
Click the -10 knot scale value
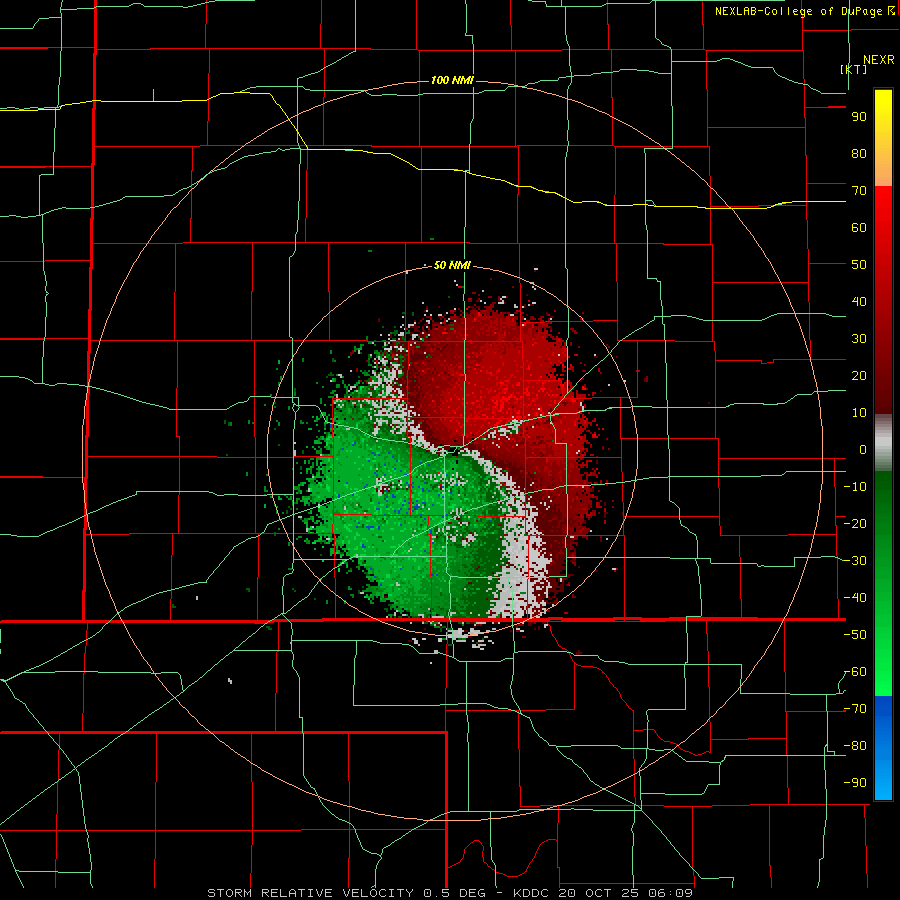click(x=855, y=487)
